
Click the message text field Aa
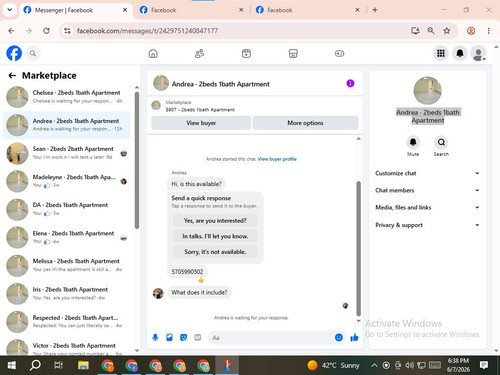pos(271,338)
